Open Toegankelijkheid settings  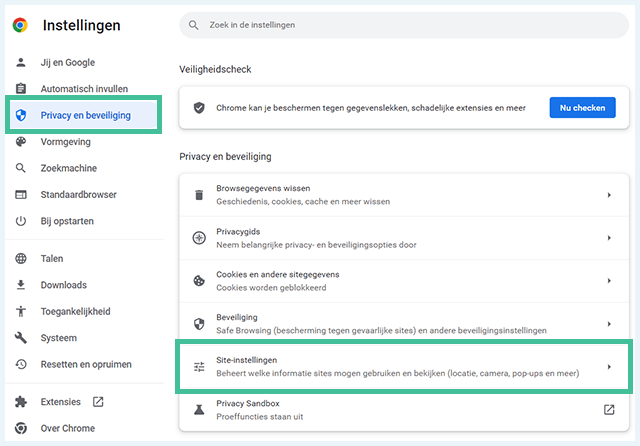[x=76, y=311]
